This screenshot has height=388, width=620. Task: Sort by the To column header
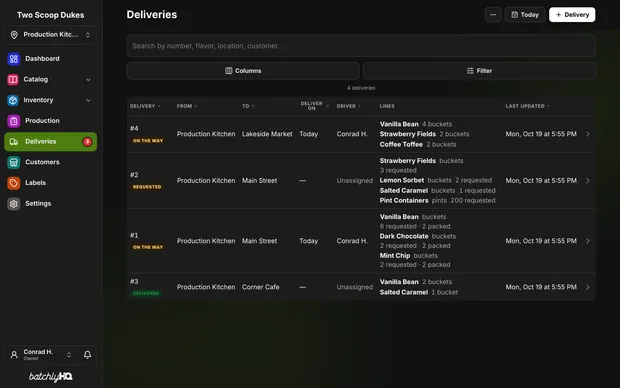[x=248, y=106]
